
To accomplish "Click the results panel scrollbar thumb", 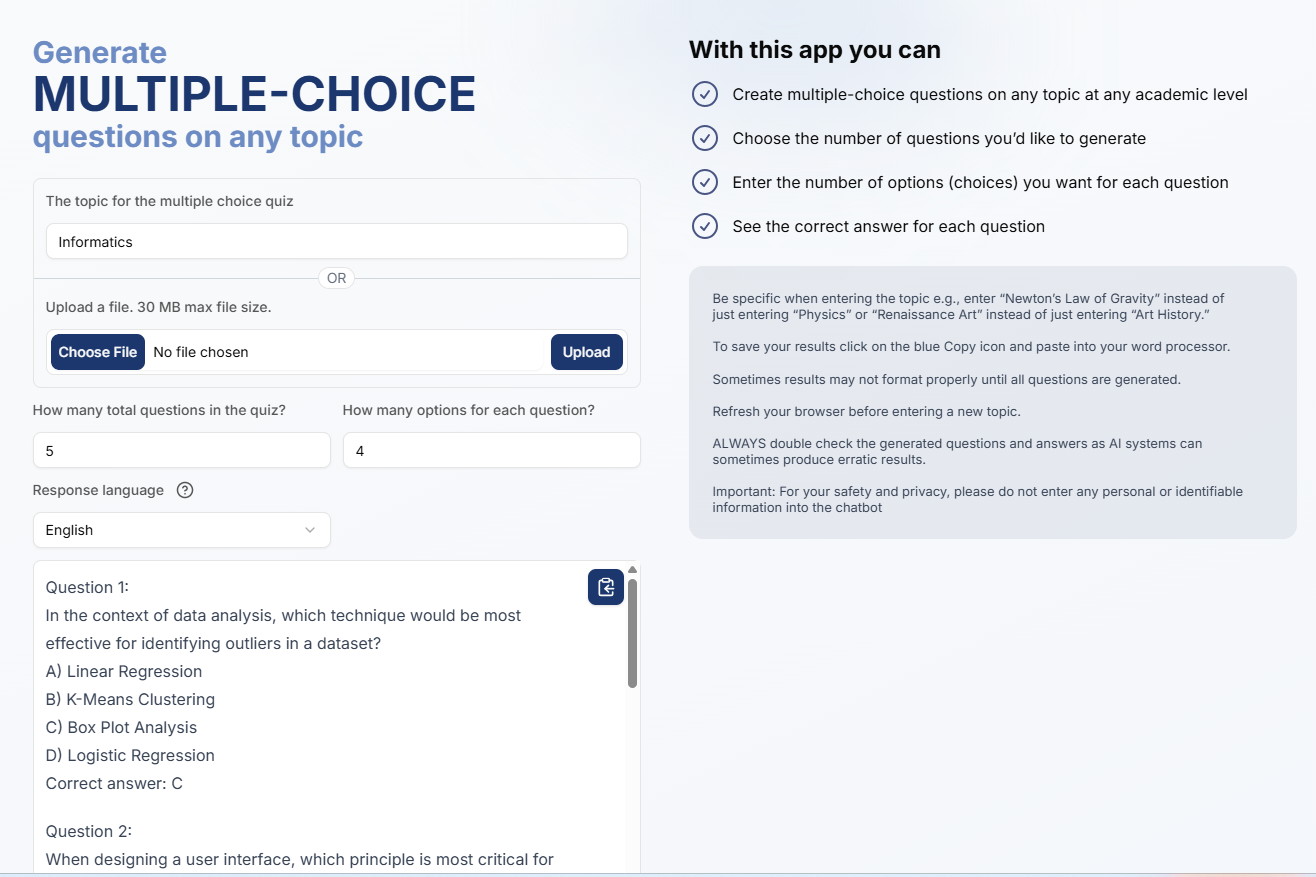I will 632,632.
